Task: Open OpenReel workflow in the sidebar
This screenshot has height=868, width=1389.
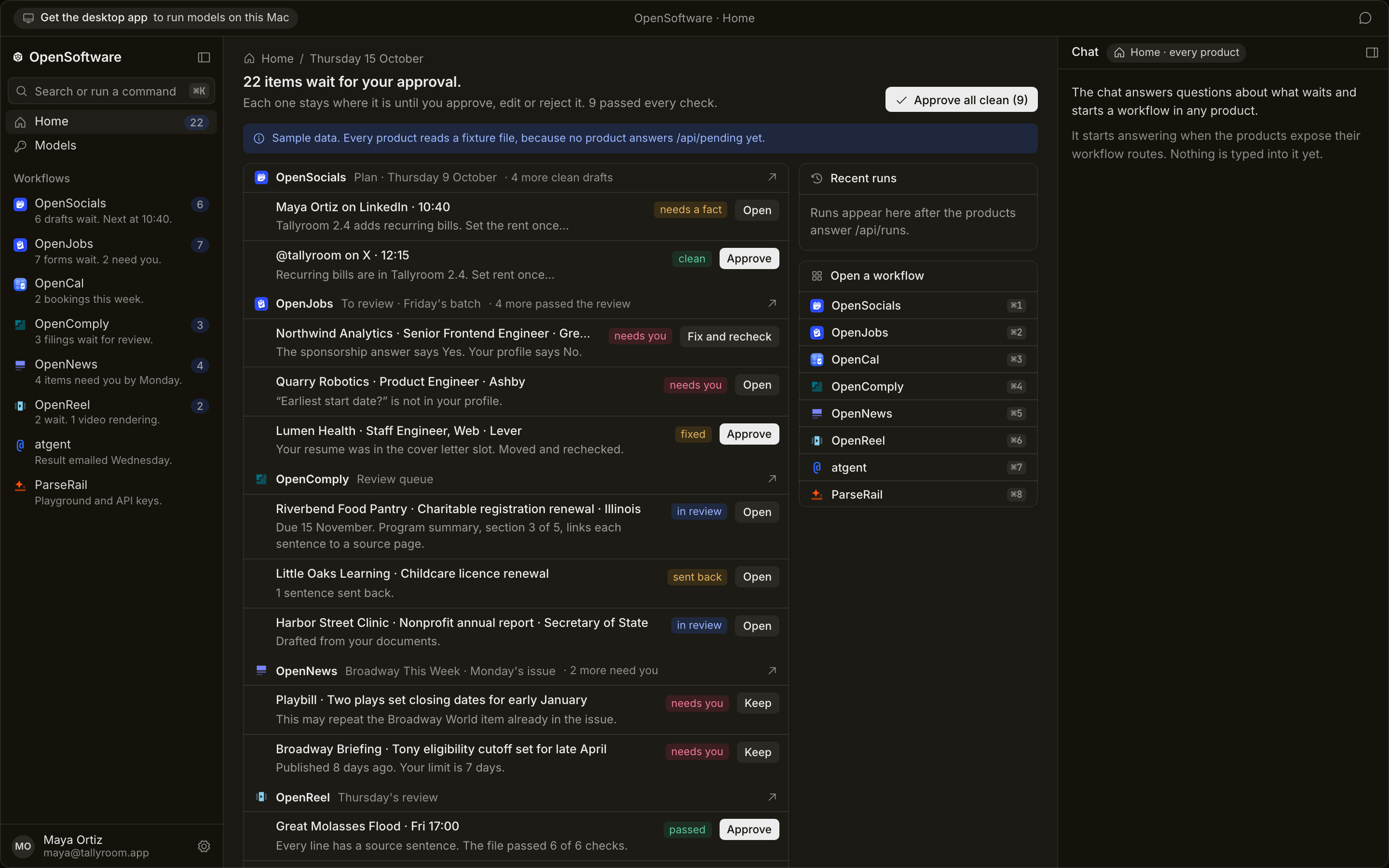Action: [x=111, y=412]
